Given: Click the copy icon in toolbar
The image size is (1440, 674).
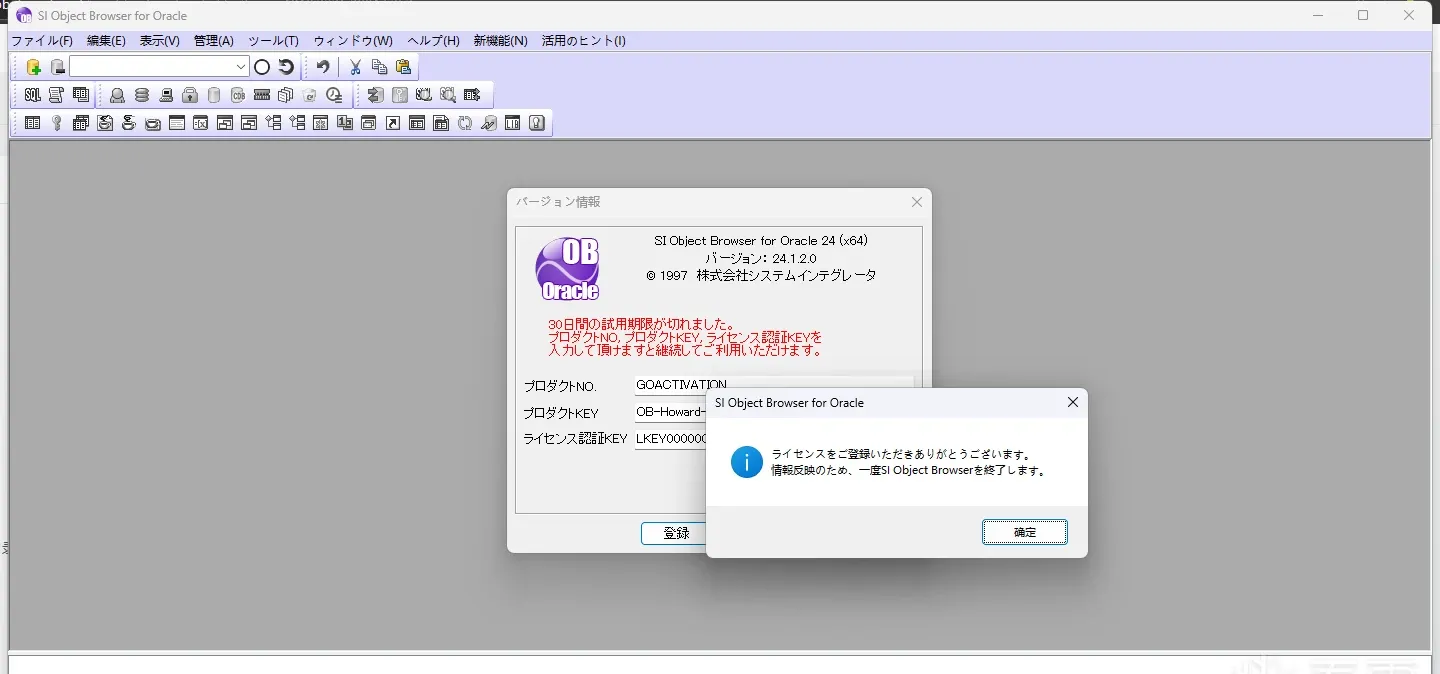Looking at the screenshot, I should (x=379, y=67).
